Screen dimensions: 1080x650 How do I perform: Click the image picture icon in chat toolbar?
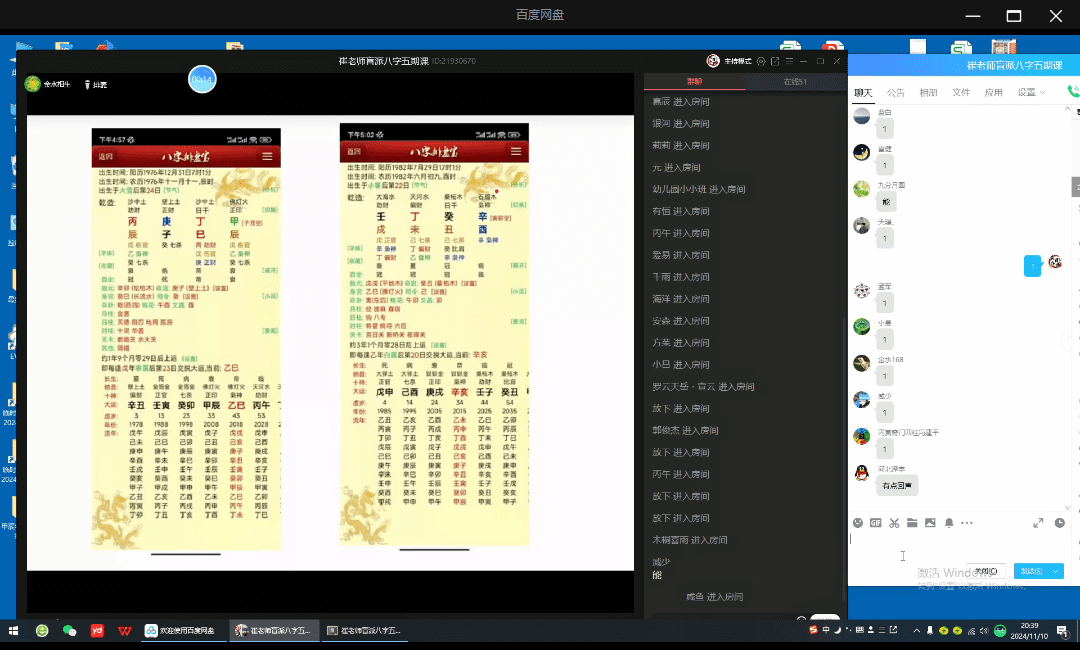[930, 523]
